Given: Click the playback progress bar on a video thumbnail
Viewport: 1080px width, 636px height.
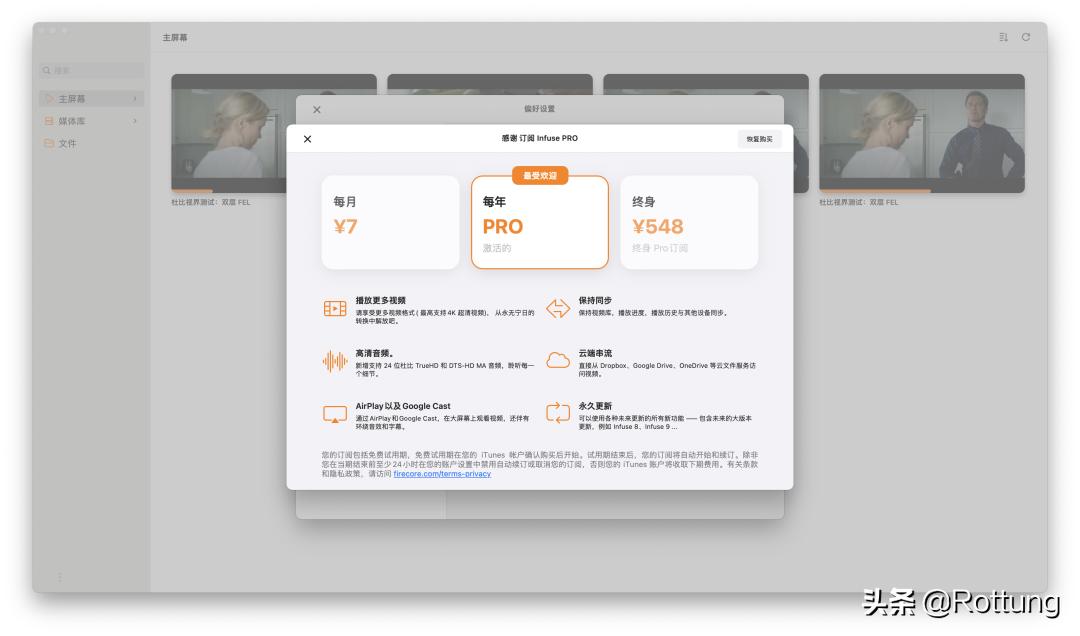Looking at the screenshot, I should (x=190, y=188).
